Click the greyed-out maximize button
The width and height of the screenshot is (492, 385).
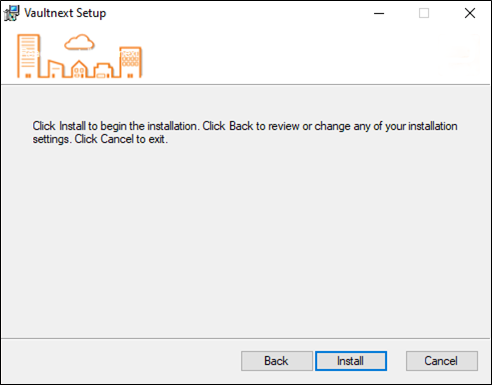coord(424,13)
